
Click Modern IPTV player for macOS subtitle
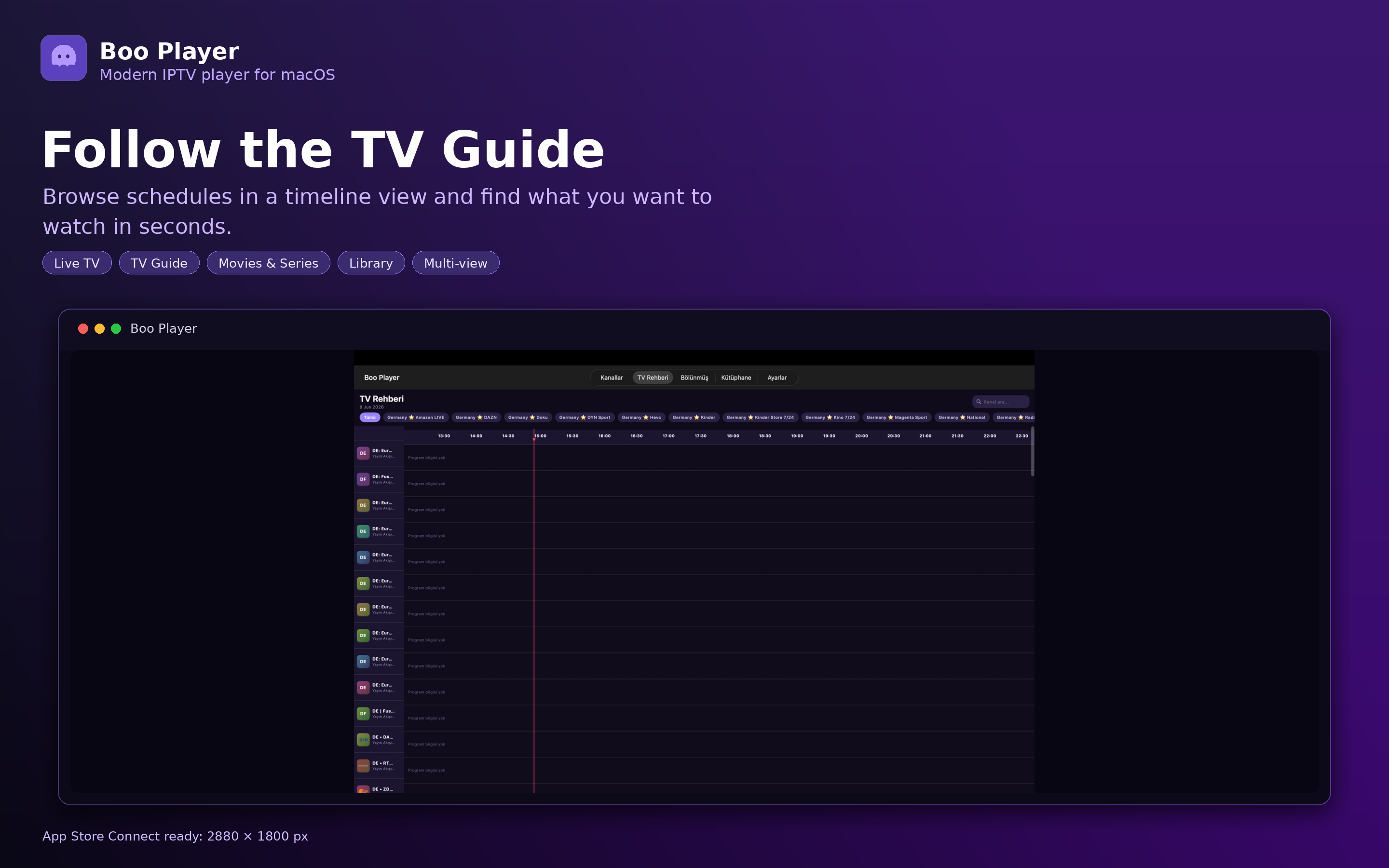click(x=218, y=75)
